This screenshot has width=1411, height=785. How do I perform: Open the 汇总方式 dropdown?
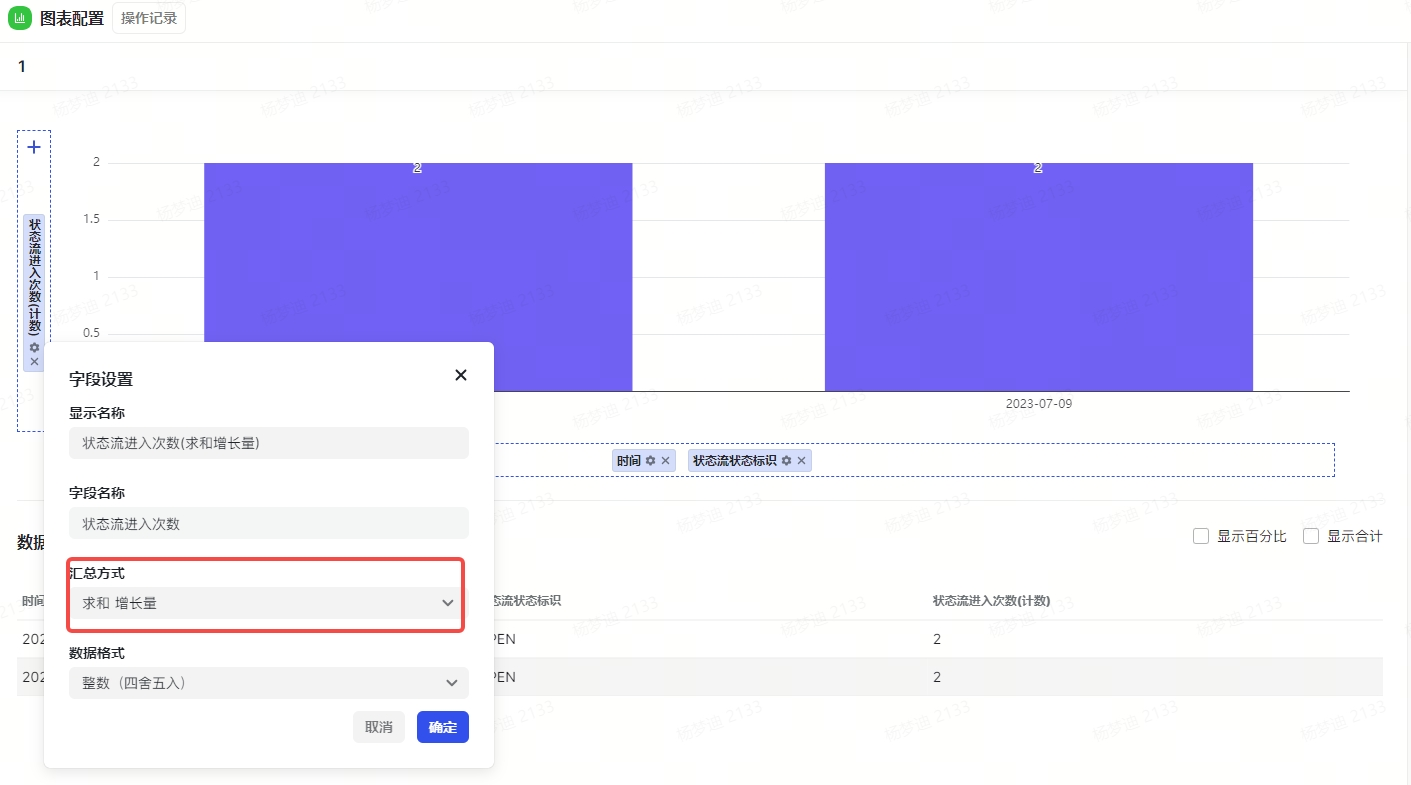tap(269, 603)
